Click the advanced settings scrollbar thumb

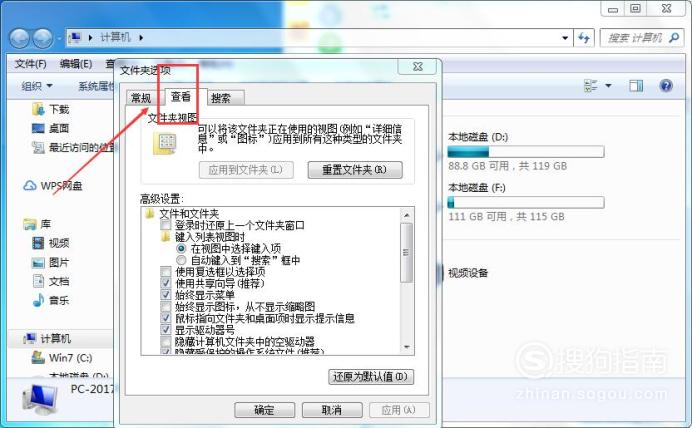click(x=406, y=252)
